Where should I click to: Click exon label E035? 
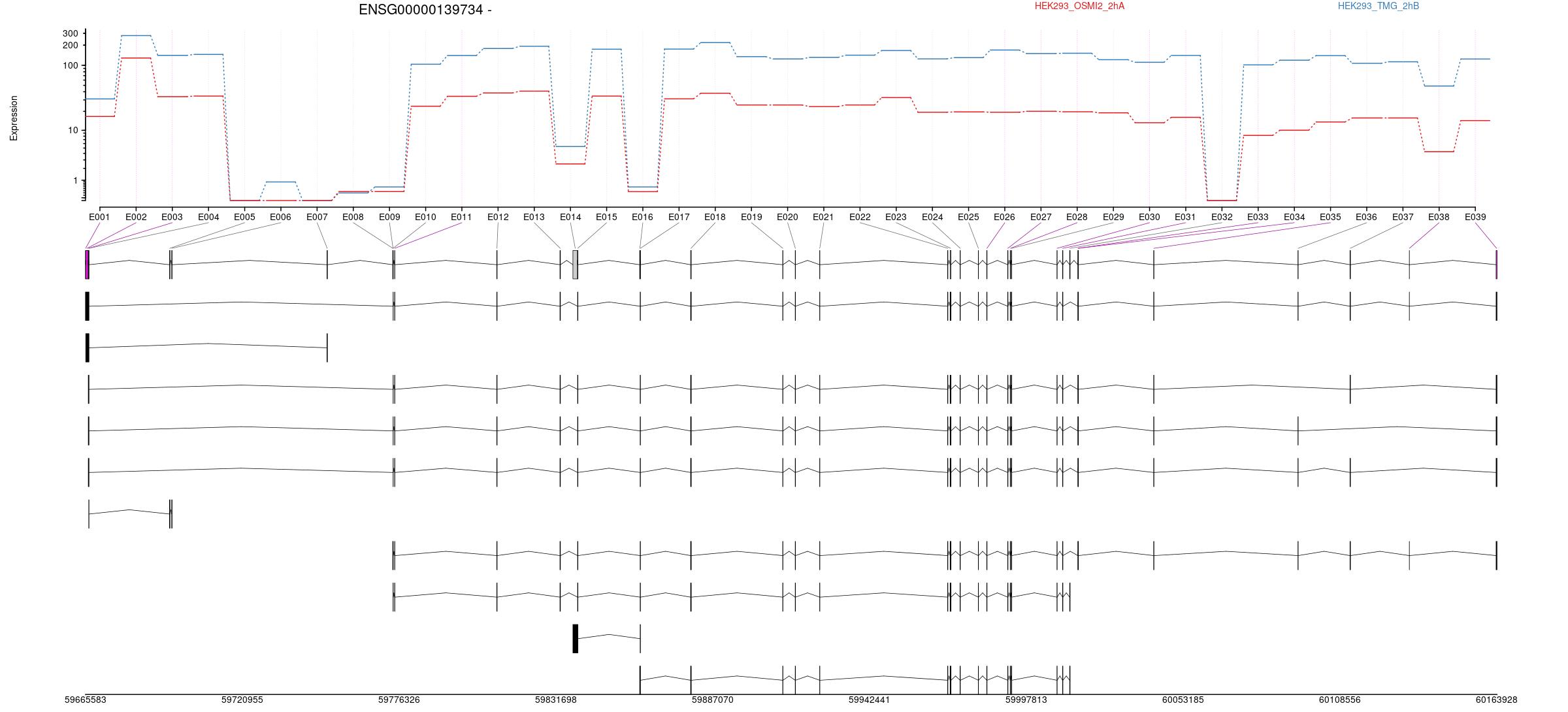1330,217
